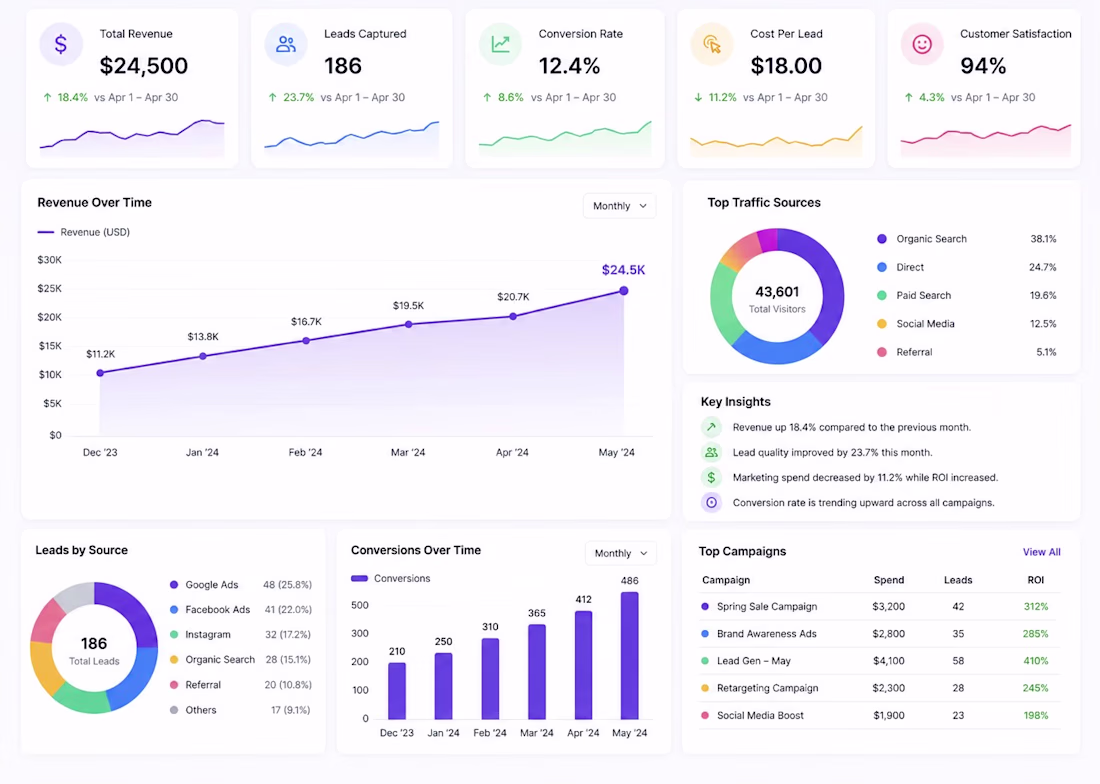Click the Cost Per Lead sparkline chart
The image size is (1100, 784).
point(776,140)
